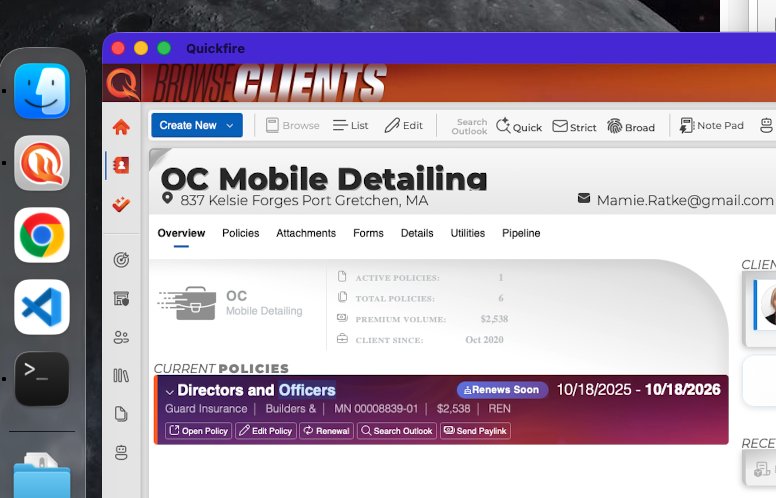Expand the Create New dropdown arrow
The height and width of the screenshot is (498, 776).
(230, 126)
